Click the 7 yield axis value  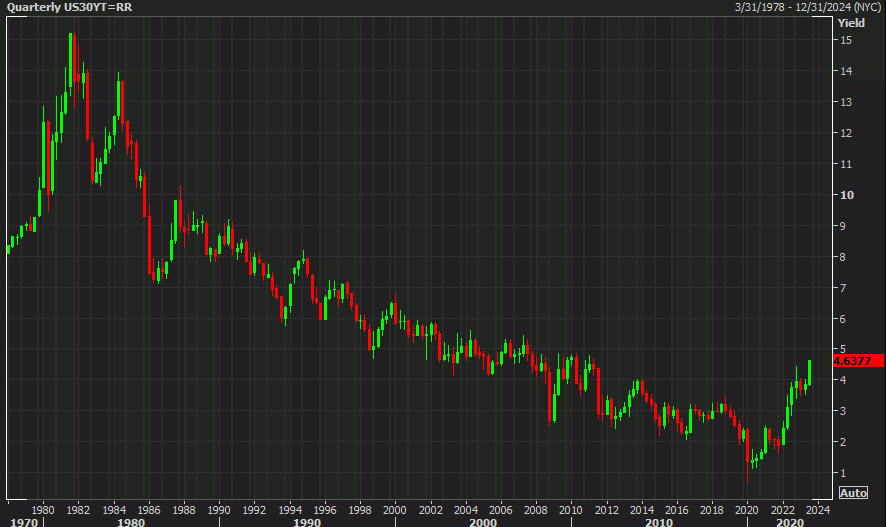point(843,288)
